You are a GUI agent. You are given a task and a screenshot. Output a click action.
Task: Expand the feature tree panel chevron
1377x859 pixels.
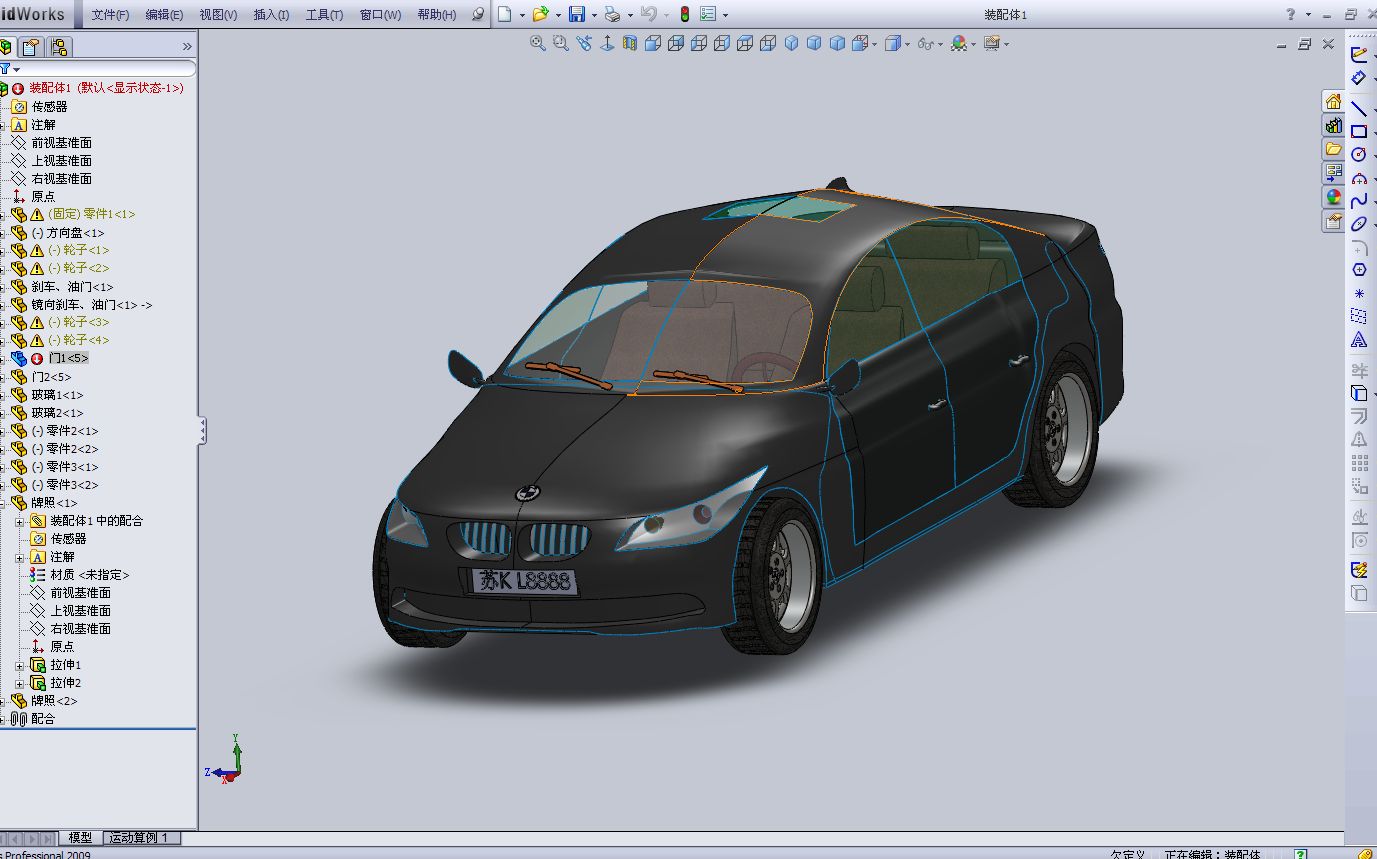186,46
